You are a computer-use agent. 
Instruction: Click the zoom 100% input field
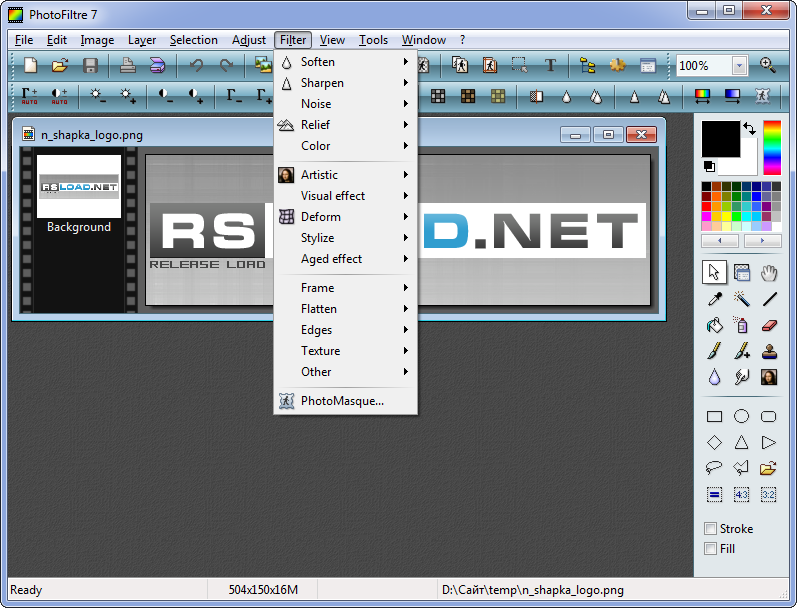(704, 66)
